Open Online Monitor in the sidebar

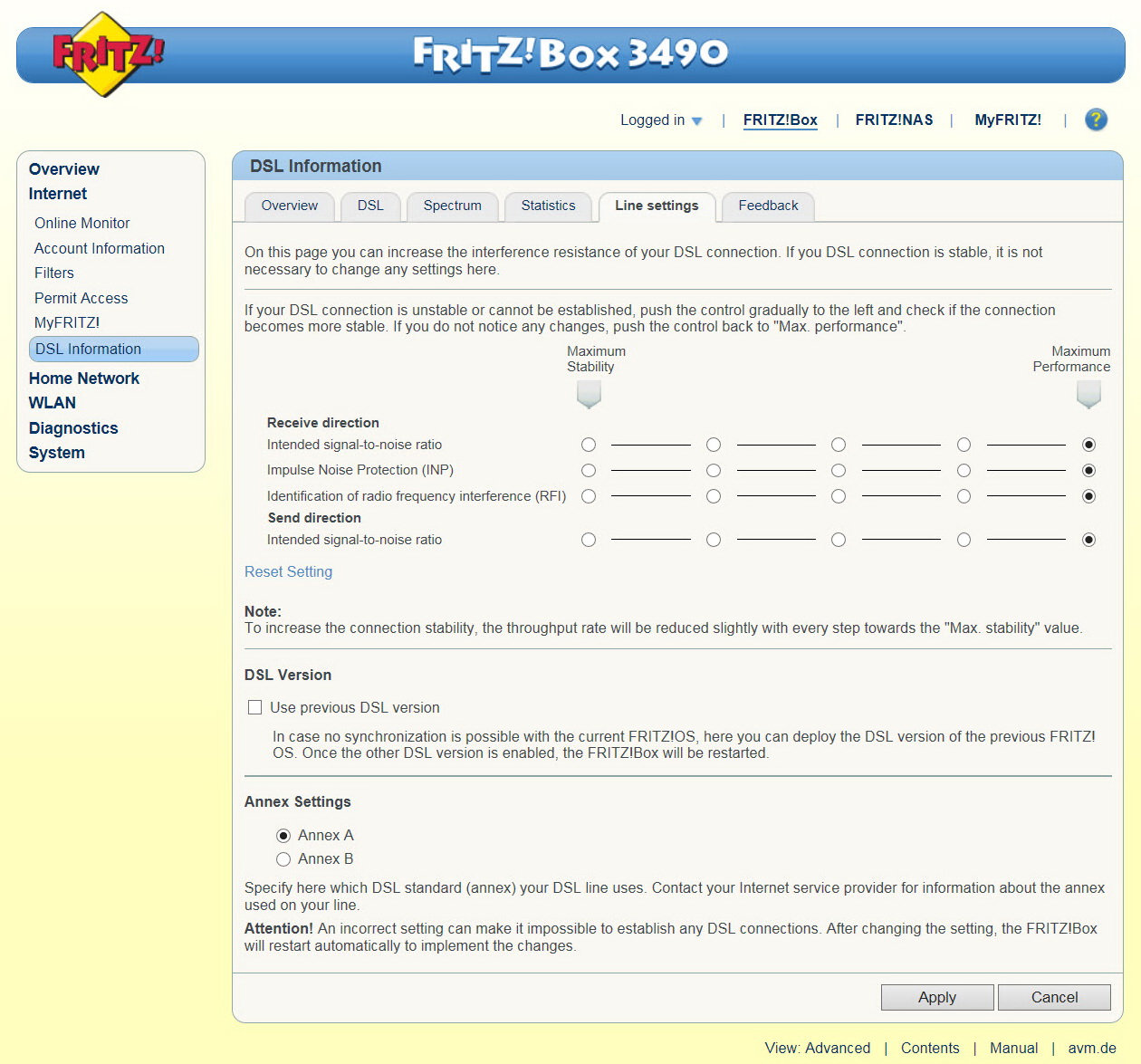82,223
